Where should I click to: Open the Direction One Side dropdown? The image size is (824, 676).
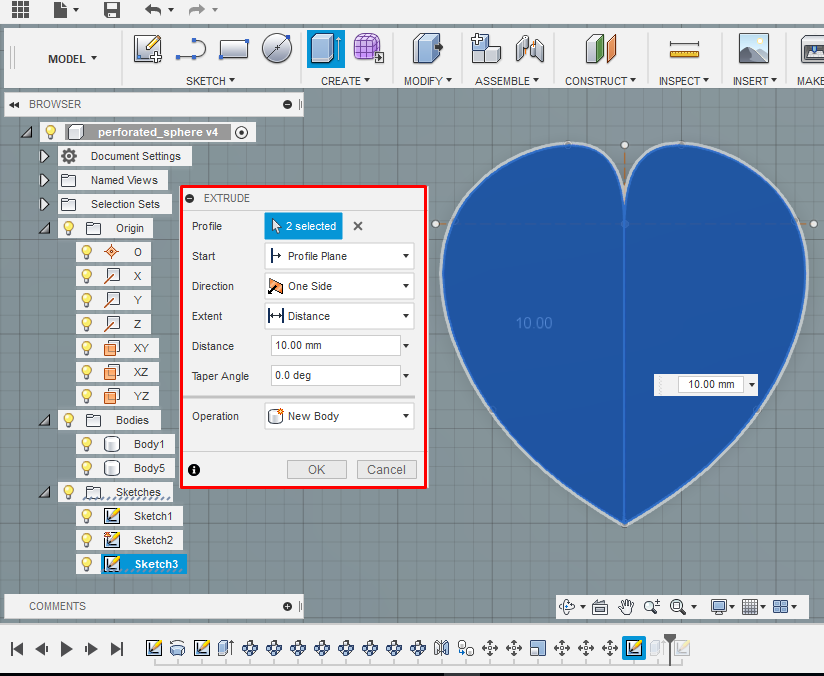click(x=339, y=286)
